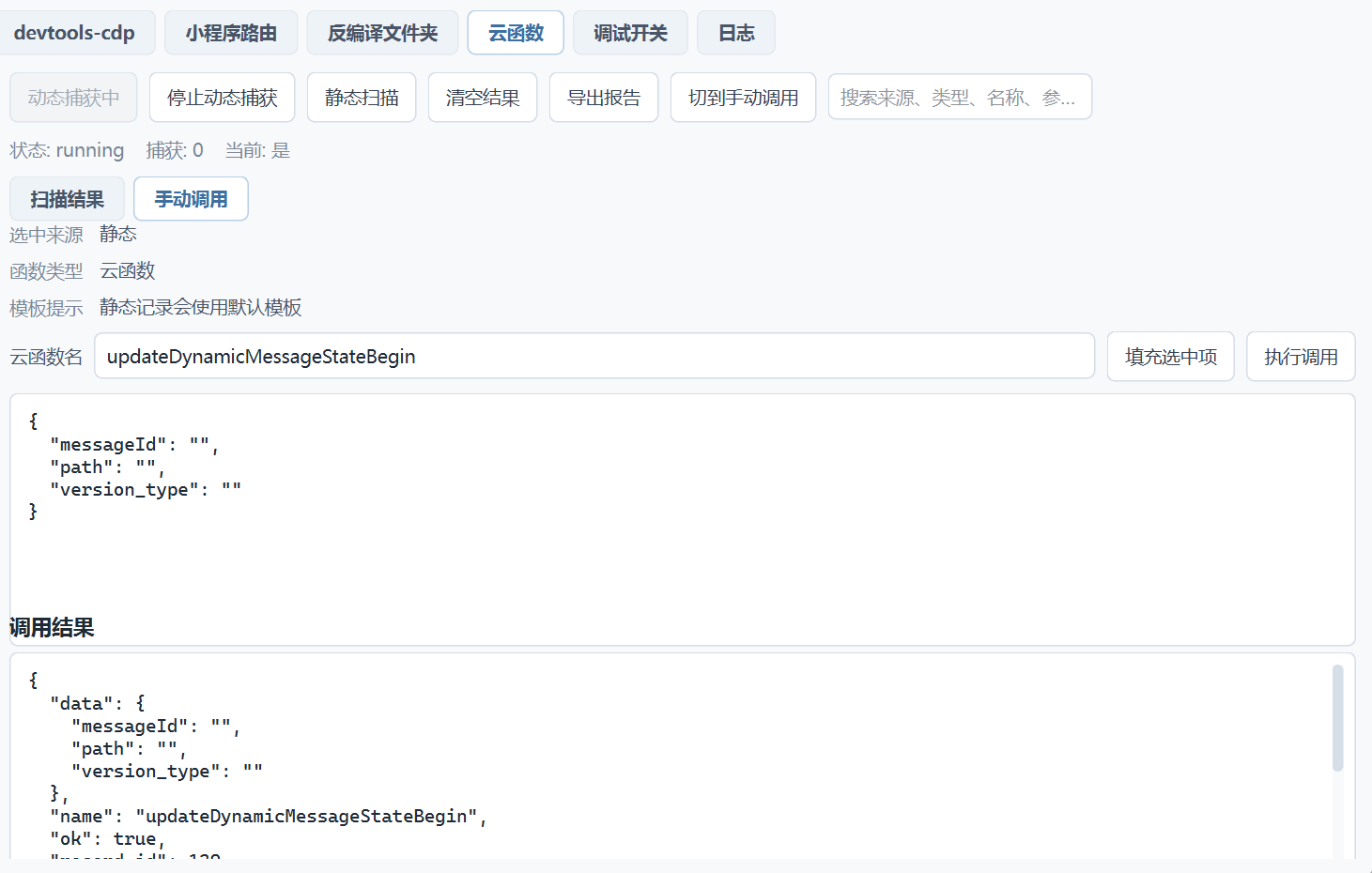Click the result panel's vertical scrollbar

[x=1337, y=718]
